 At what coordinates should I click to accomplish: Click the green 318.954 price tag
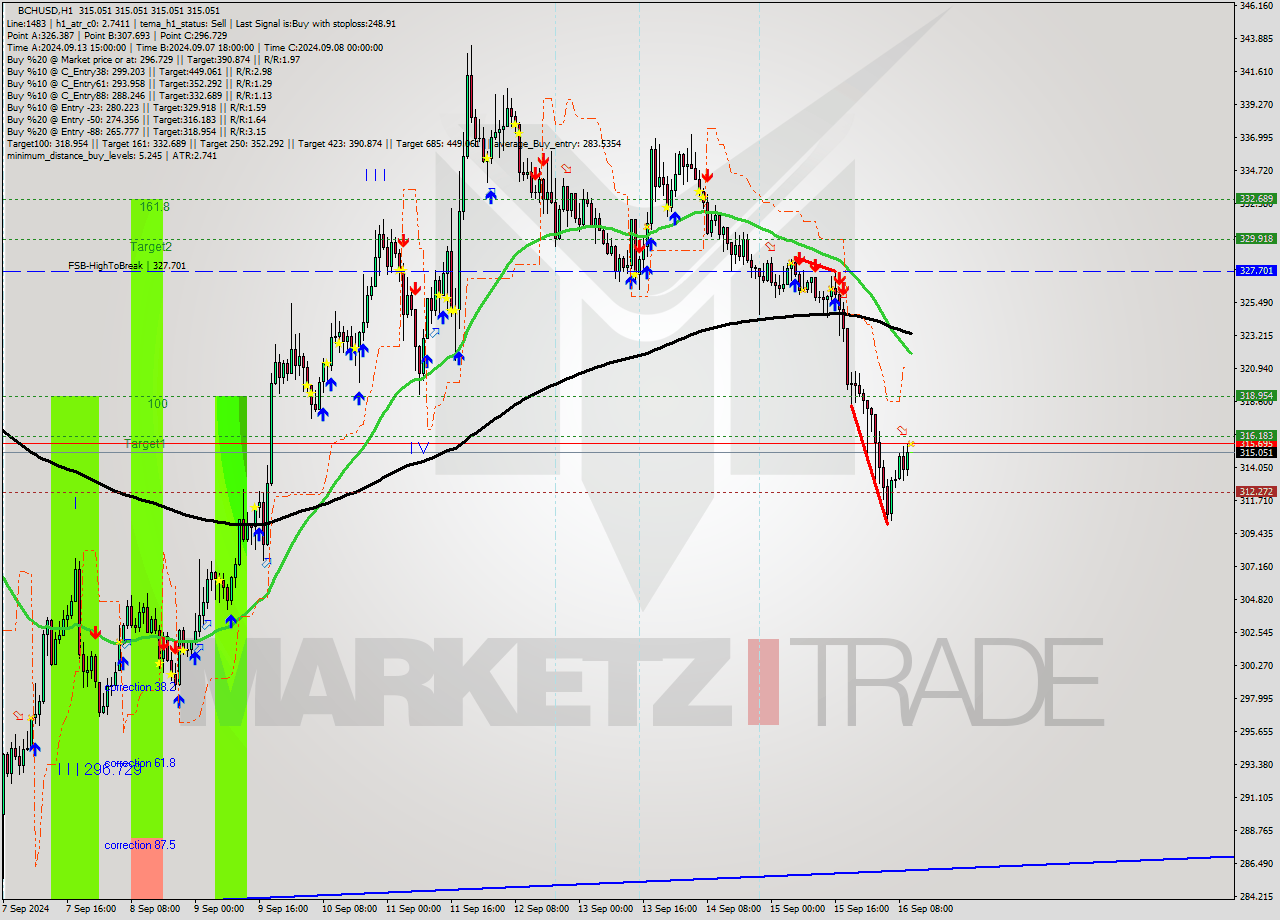click(x=1256, y=396)
